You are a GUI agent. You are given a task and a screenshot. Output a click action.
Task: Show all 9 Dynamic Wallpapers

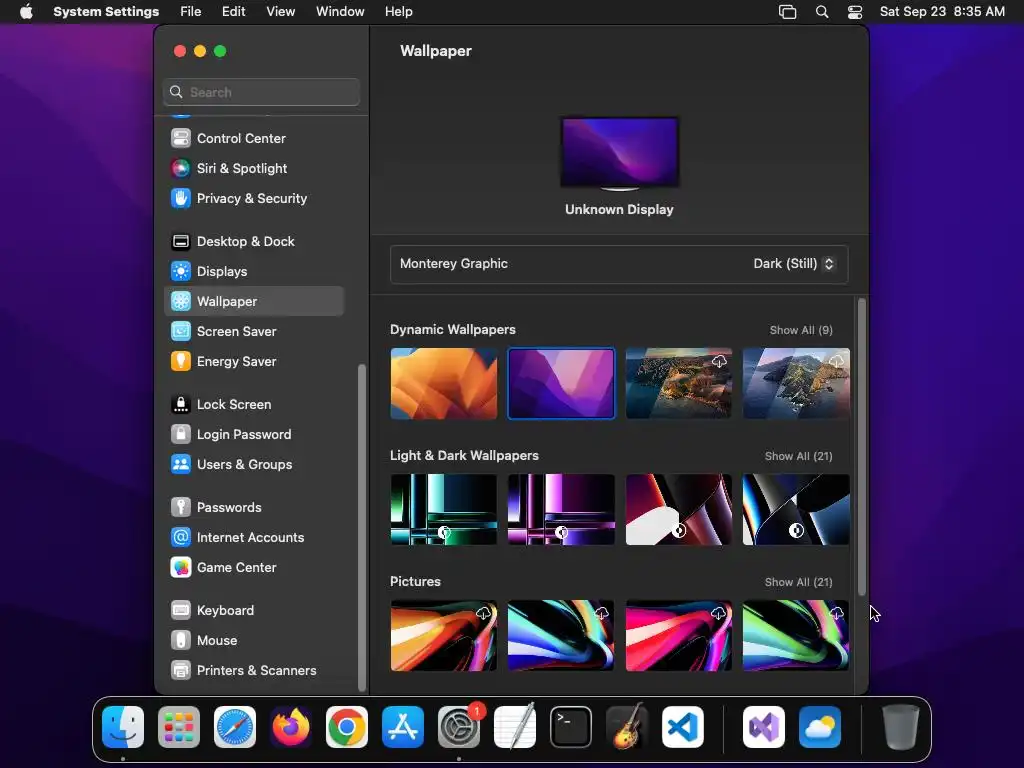pos(801,330)
